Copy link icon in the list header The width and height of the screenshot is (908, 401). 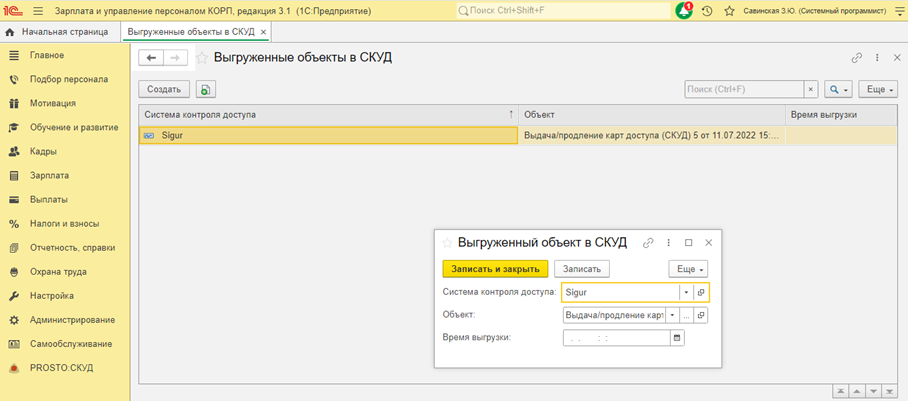[856, 58]
